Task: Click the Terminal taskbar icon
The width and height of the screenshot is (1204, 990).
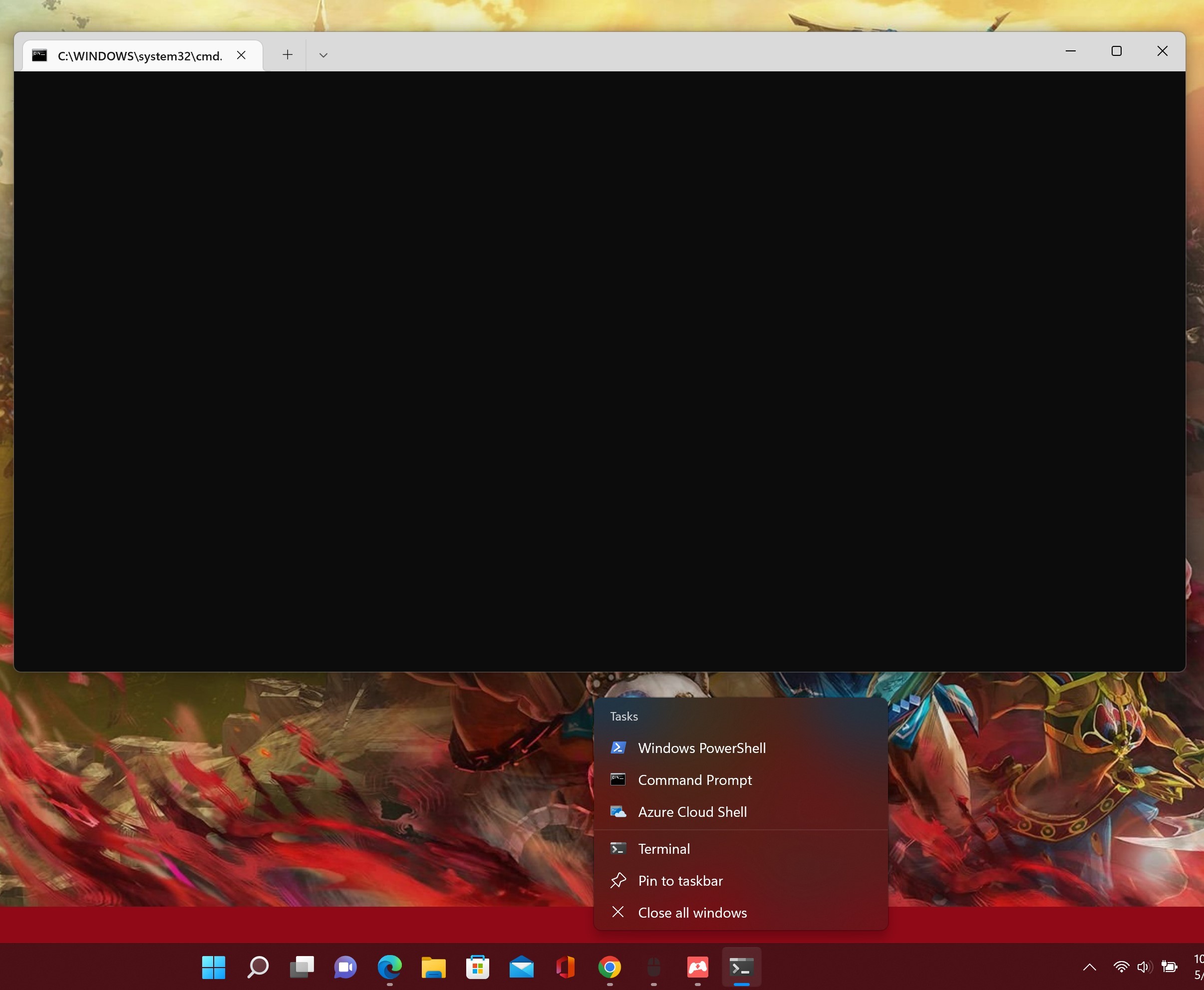Action: 741,967
